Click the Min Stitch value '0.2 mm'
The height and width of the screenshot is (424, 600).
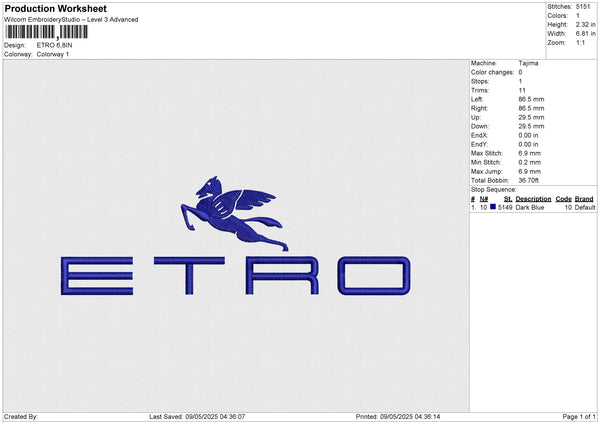[530, 162]
